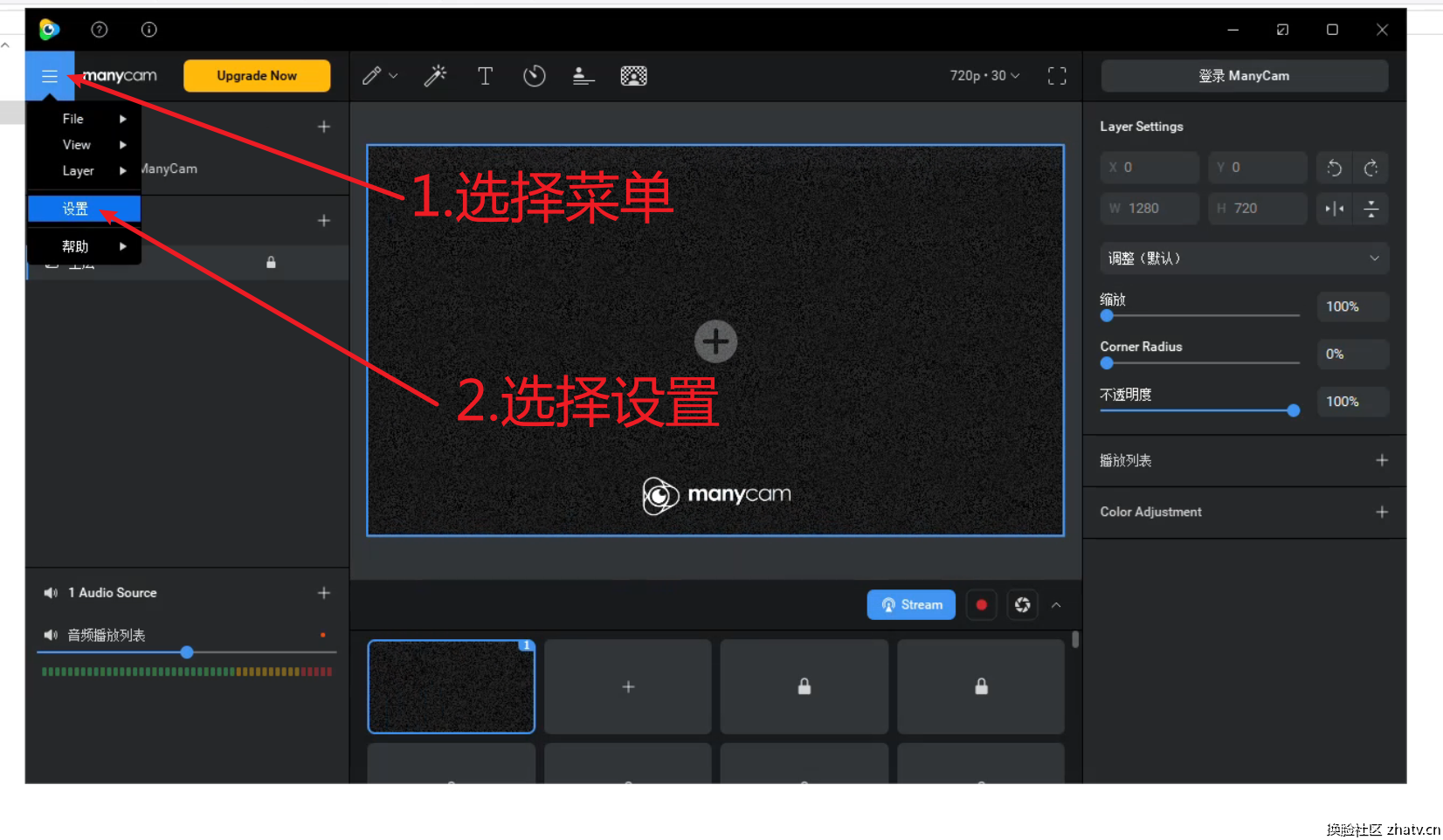Open the magic wand effects tool
The image size is (1443, 840).
[x=435, y=76]
